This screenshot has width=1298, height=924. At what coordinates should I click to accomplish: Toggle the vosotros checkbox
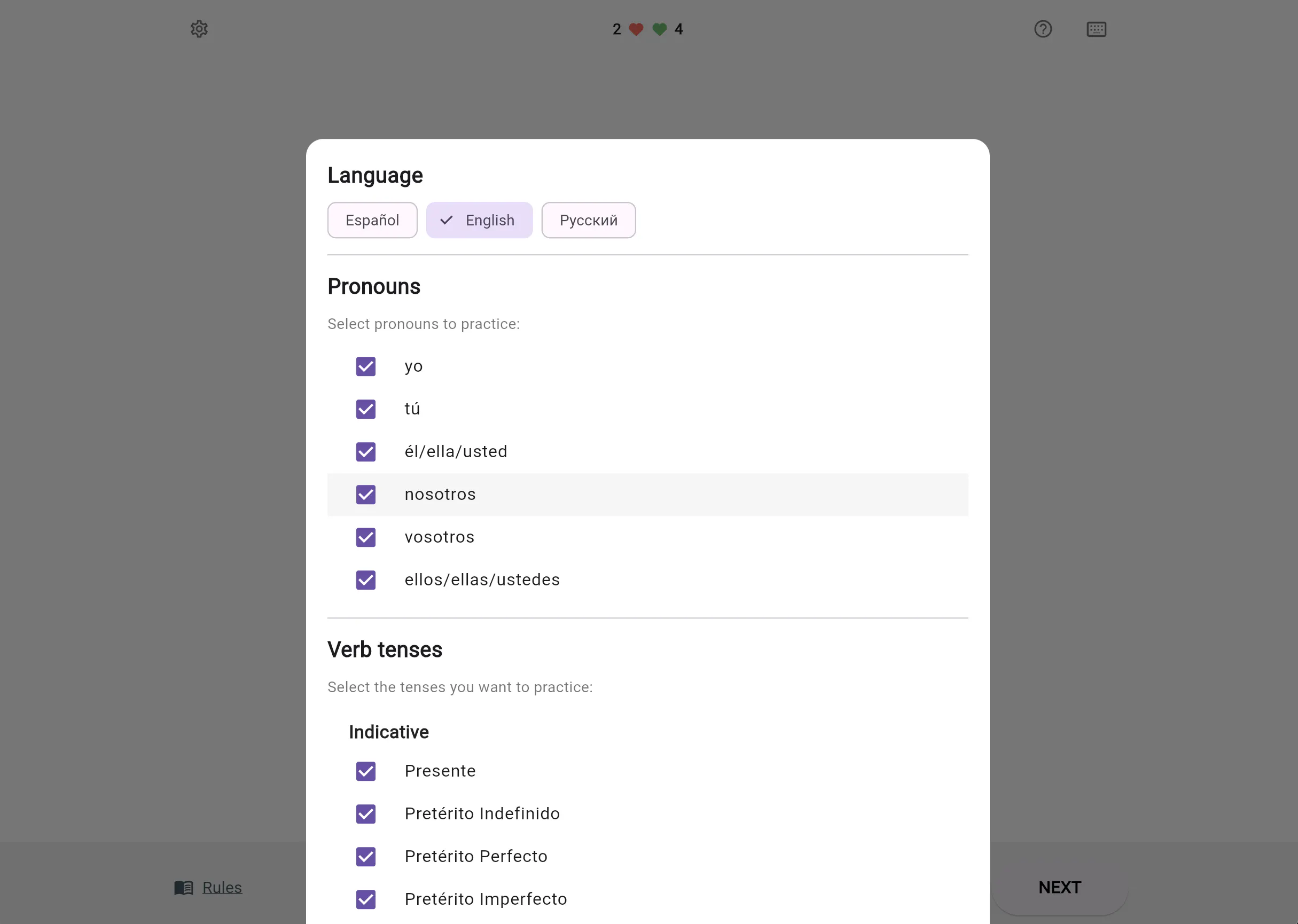pos(366,537)
